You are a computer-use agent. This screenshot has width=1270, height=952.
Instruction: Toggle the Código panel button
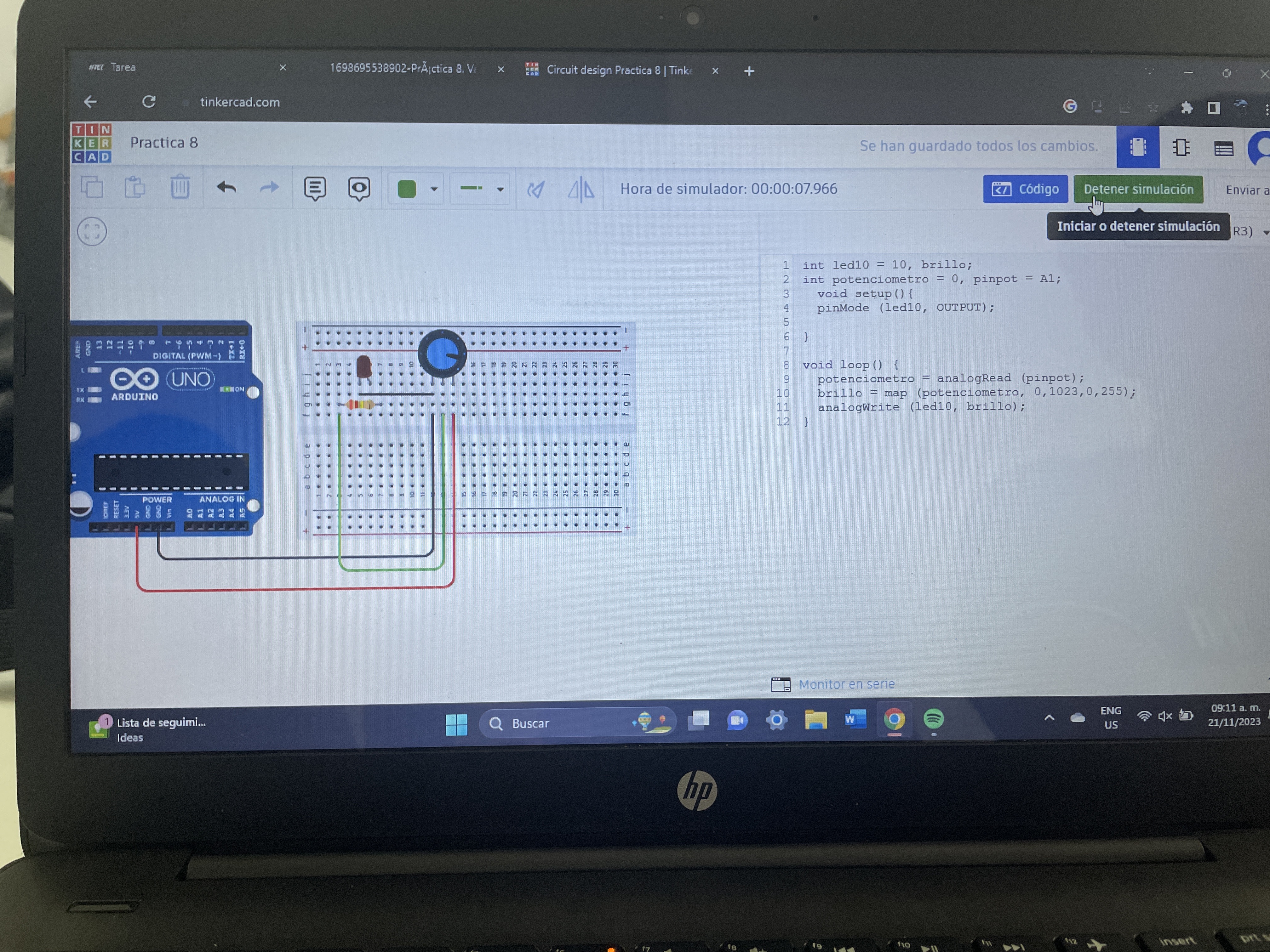(1025, 189)
